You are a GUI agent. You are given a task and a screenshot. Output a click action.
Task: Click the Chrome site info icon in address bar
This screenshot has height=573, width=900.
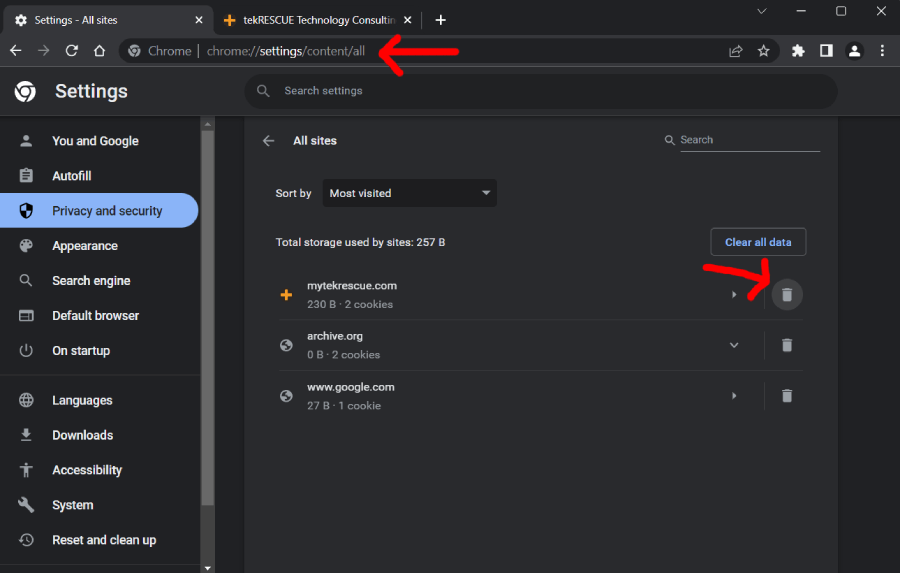click(134, 51)
